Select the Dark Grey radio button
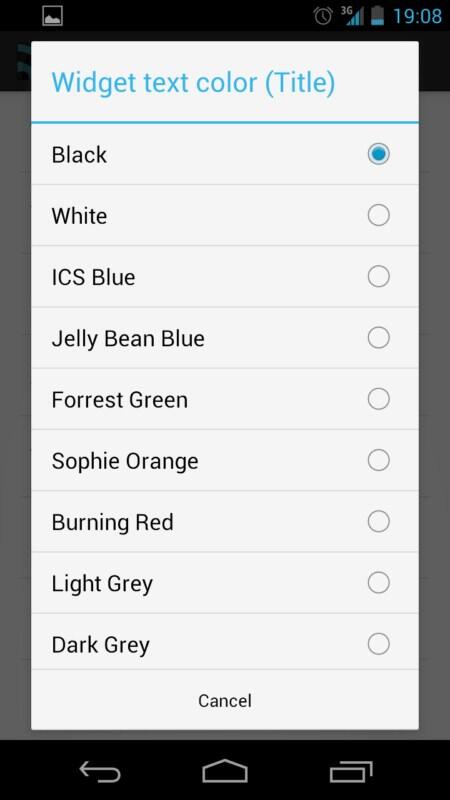The image size is (450, 800). click(x=379, y=644)
